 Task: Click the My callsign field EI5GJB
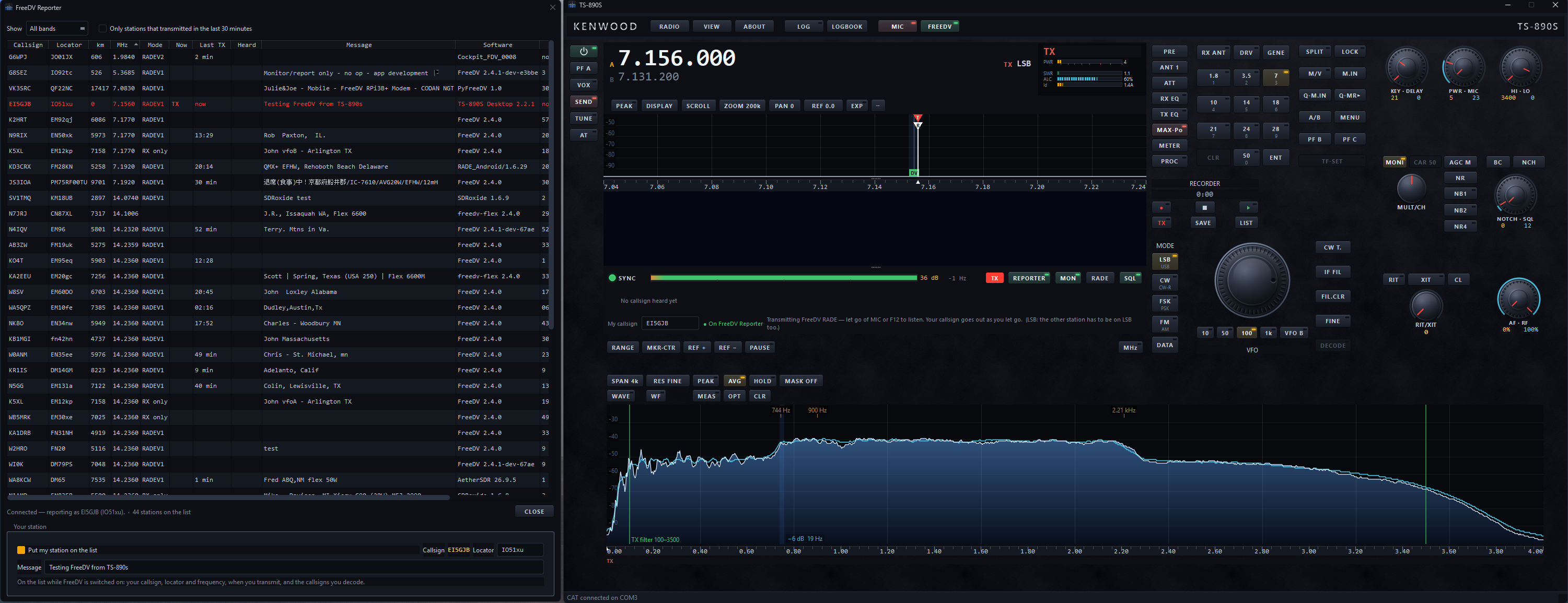[x=669, y=323]
